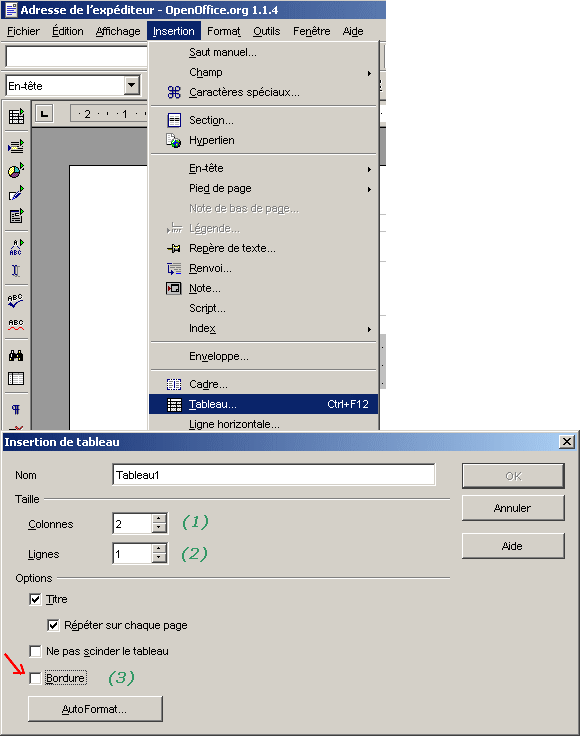Viewport: 580px width, 736px height.
Task: Click the Note icon in the Insertion menu
Action: [174, 288]
